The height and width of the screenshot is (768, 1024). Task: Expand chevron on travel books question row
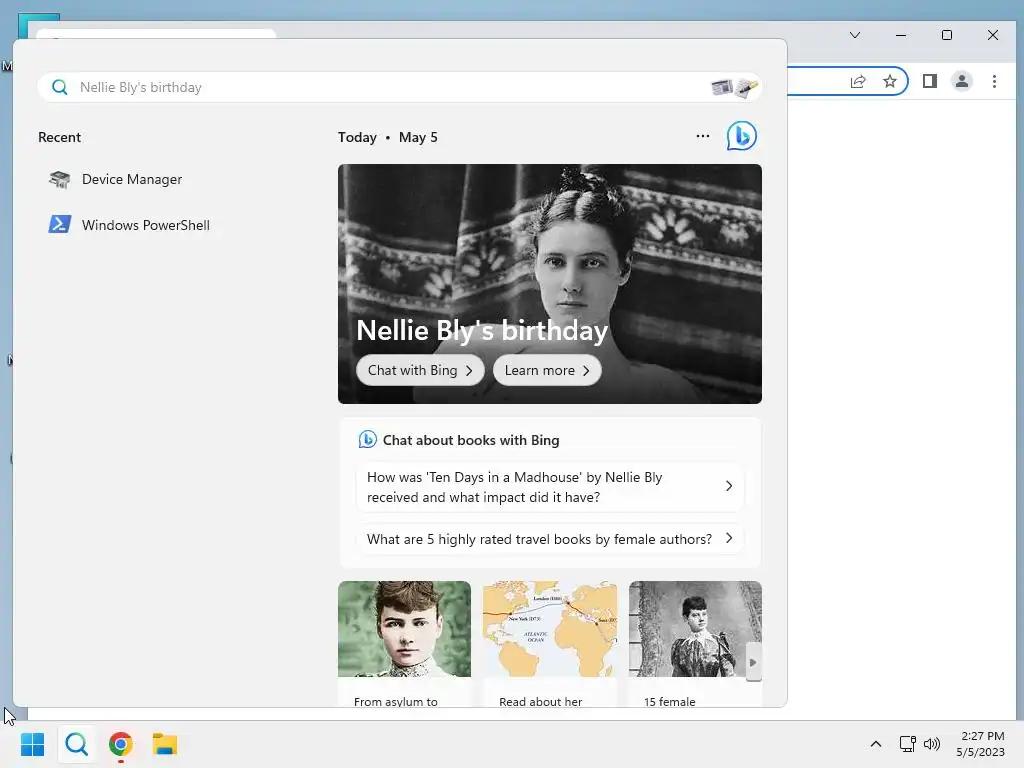click(x=729, y=538)
